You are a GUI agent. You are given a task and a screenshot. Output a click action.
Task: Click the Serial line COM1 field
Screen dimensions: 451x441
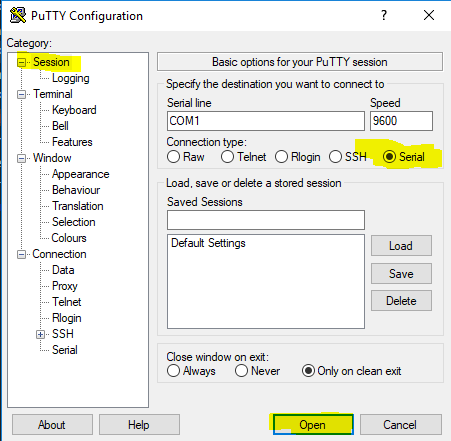point(266,121)
